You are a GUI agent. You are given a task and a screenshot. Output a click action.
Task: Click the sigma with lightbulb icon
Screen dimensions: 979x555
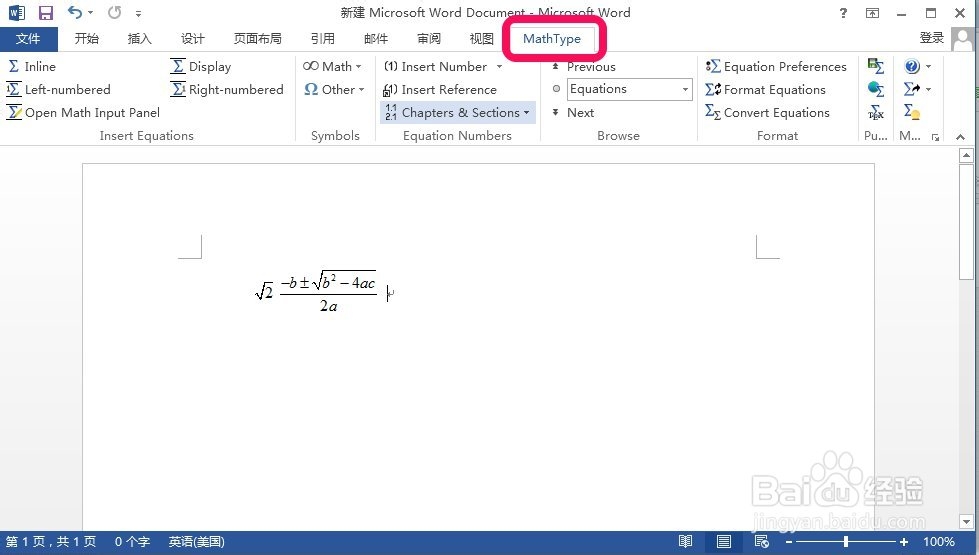pyautogui.click(x=912, y=112)
